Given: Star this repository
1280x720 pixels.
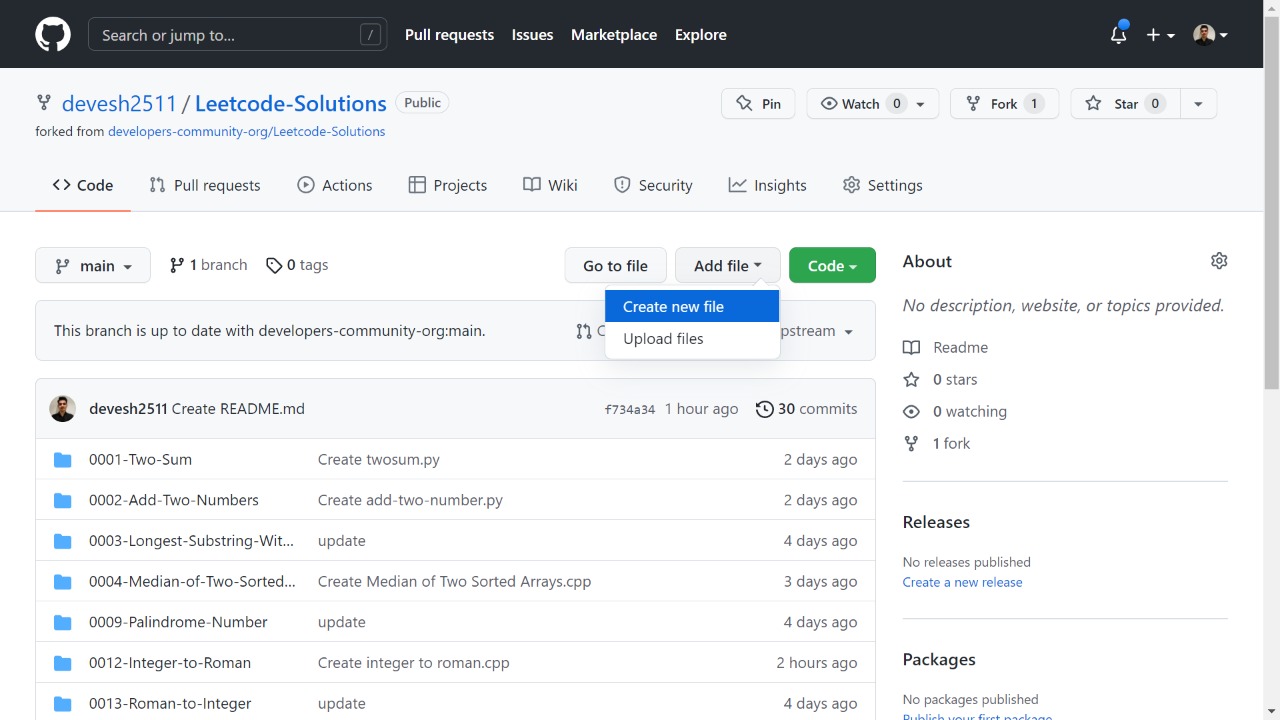Looking at the screenshot, I should 1125,103.
